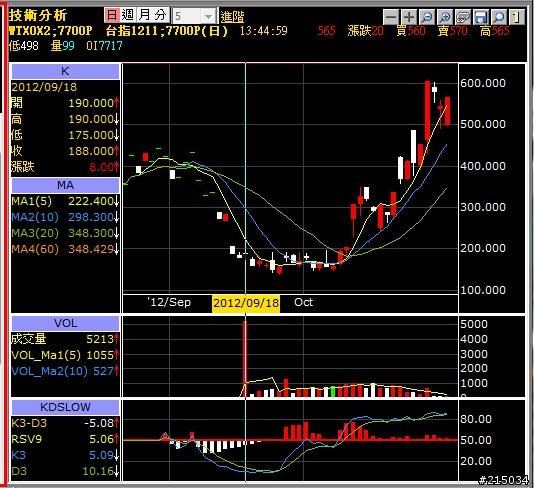This screenshot has height=488, width=534.
Task: Switch chart to monthly period 月
Action: click(144, 15)
